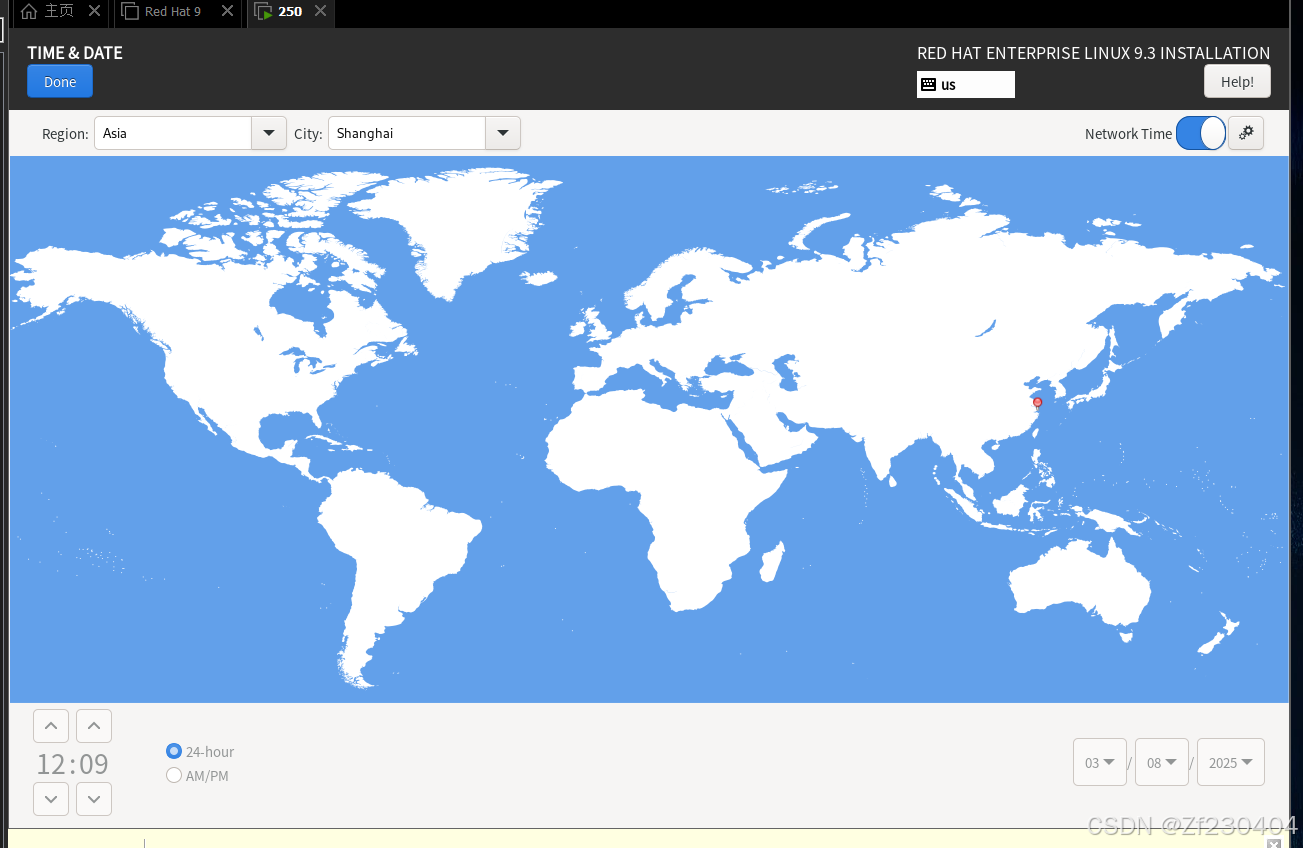Expand the Region dropdown arrow
This screenshot has width=1303, height=848.
click(268, 133)
